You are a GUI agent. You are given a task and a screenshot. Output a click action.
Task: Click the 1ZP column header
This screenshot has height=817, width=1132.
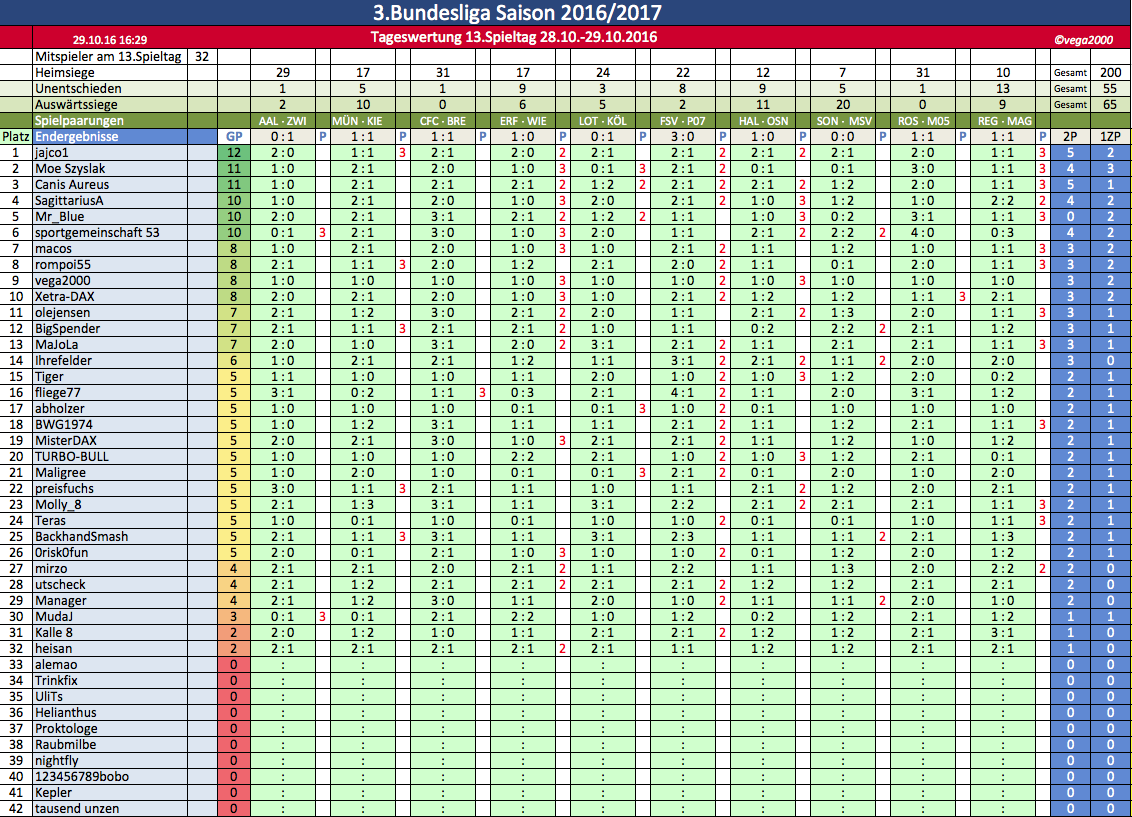[x=1110, y=136]
